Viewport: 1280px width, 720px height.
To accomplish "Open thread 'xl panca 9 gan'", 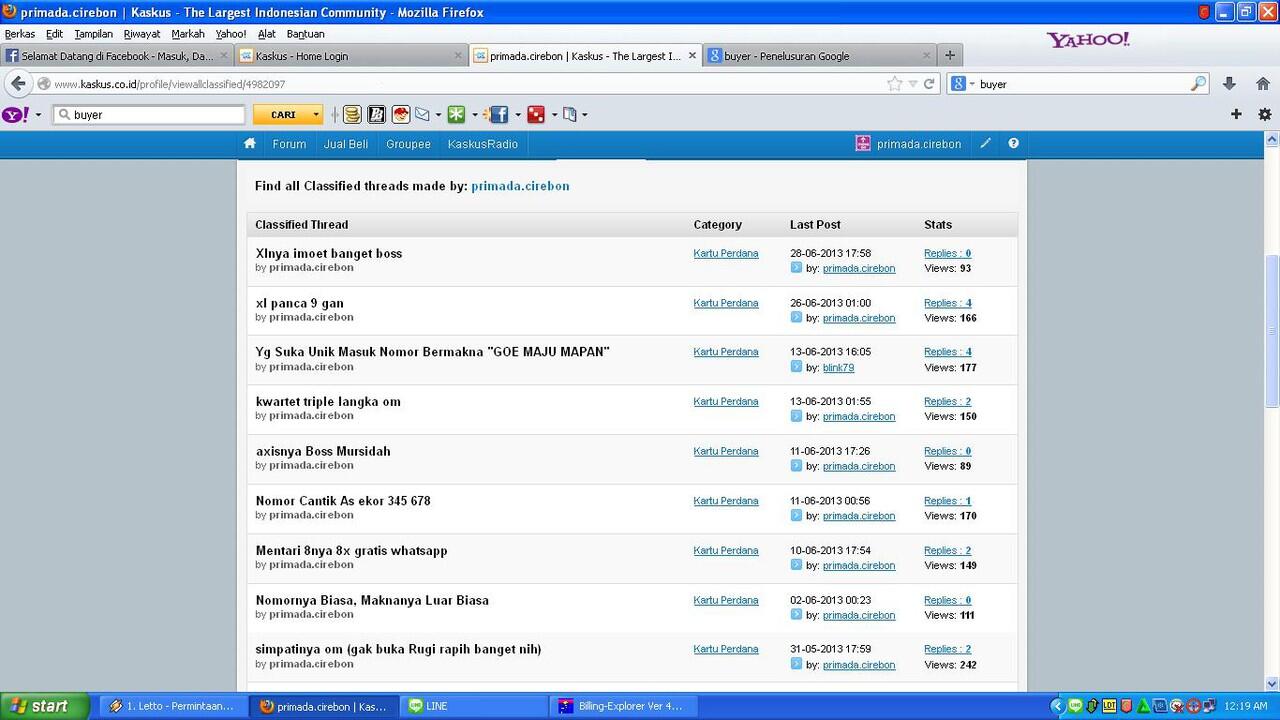I will pyautogui.click(x=300, y=303).
